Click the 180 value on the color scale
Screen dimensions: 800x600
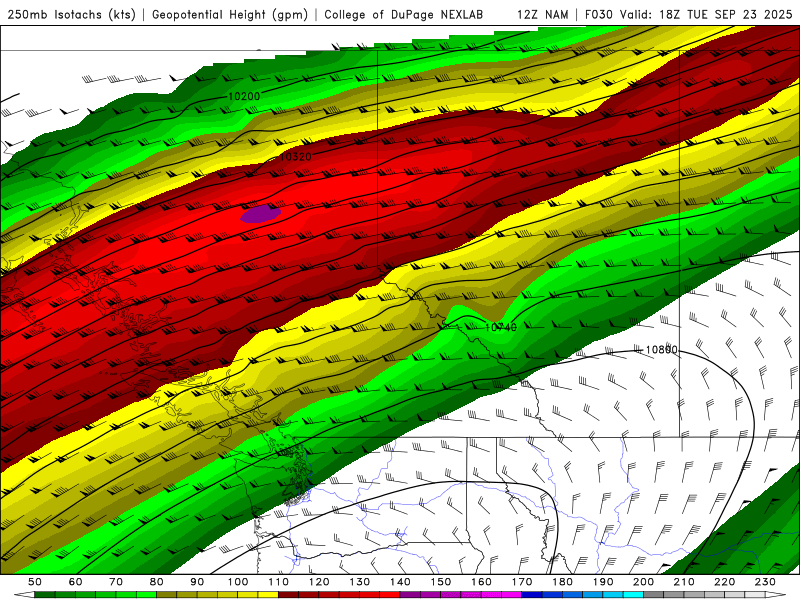coord(562,582)
